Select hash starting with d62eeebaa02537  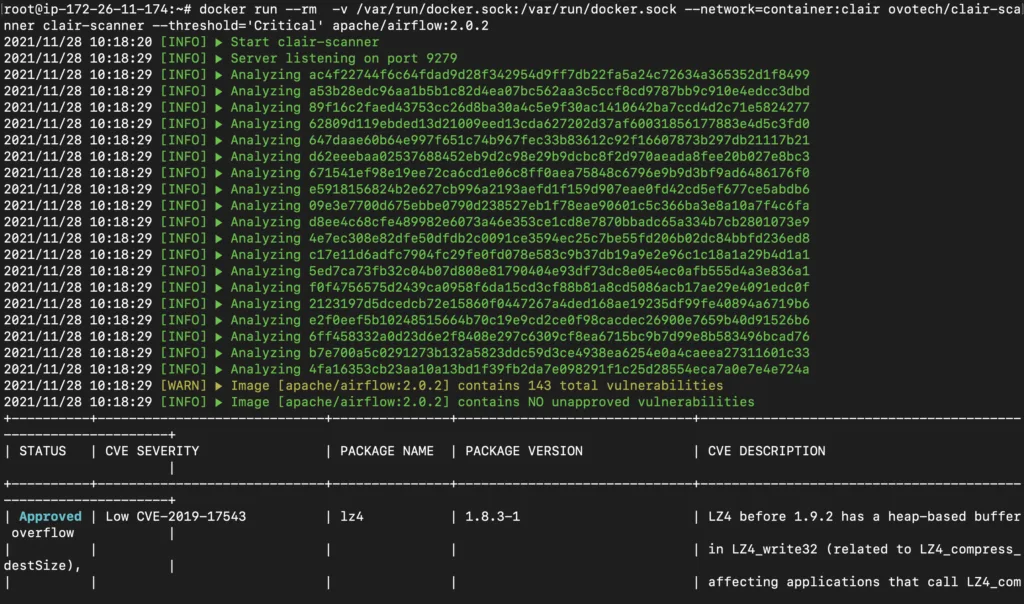(559, 156)
